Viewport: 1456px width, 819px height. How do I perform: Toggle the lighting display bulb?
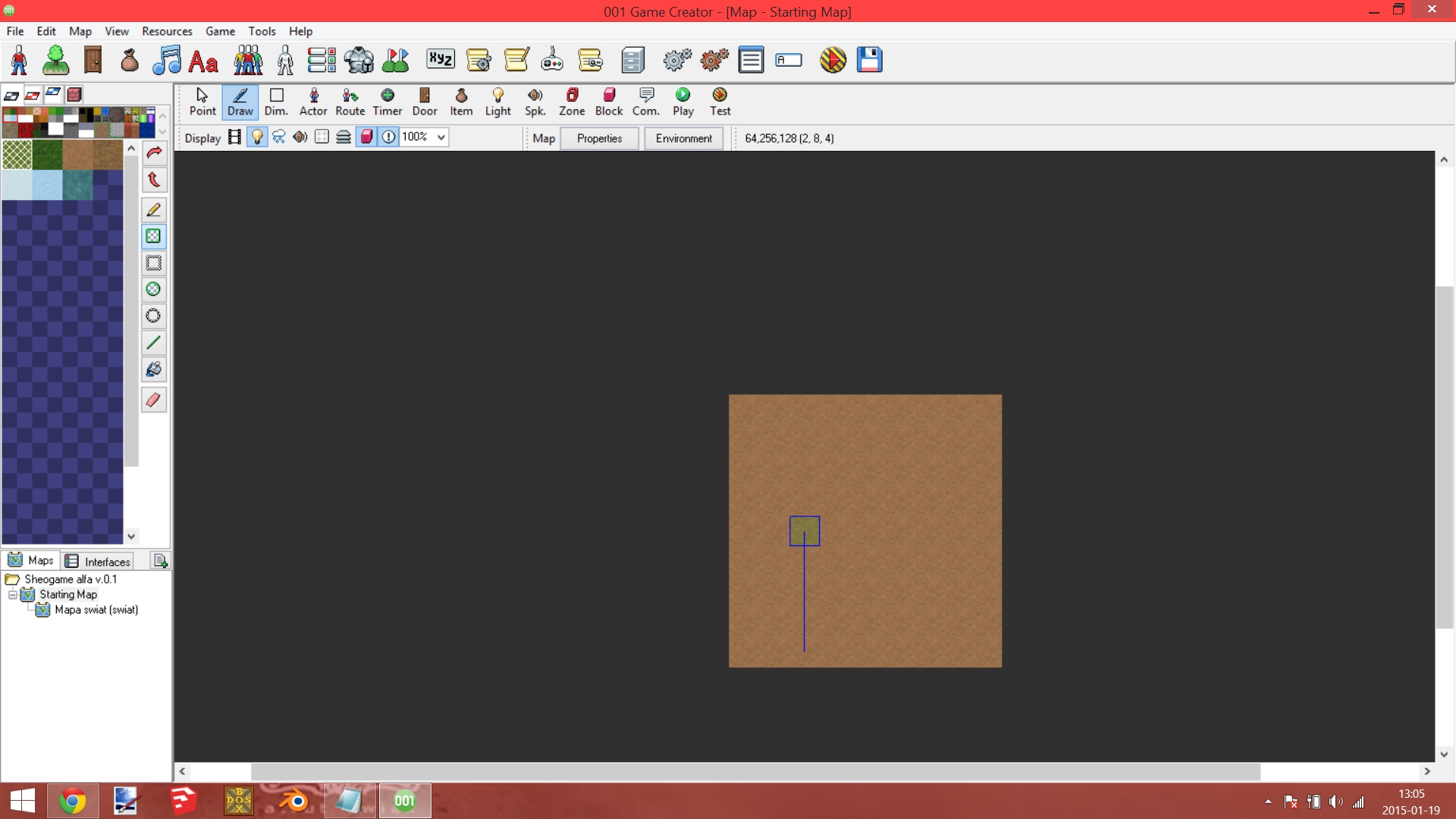[257, 137]
